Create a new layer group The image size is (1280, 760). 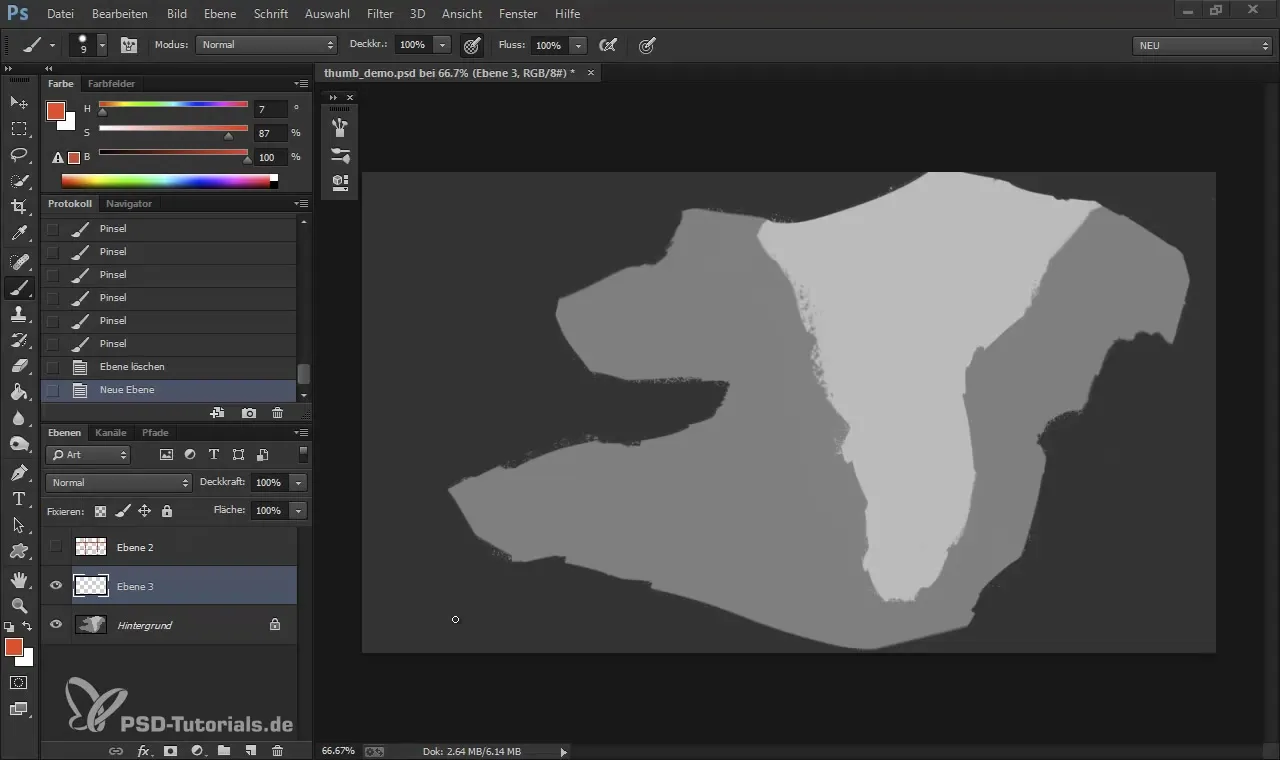click(x=224, y=750)
